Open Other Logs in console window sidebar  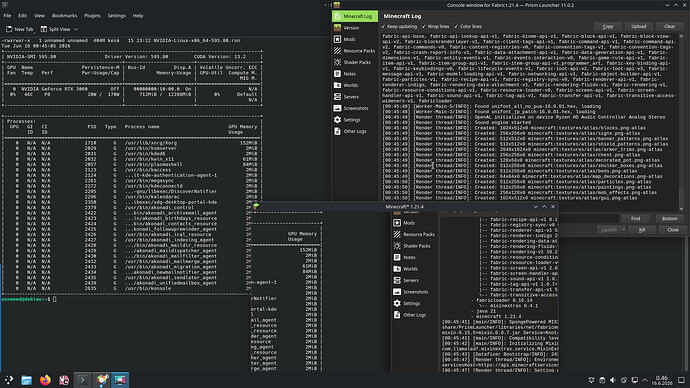[355, 131]
